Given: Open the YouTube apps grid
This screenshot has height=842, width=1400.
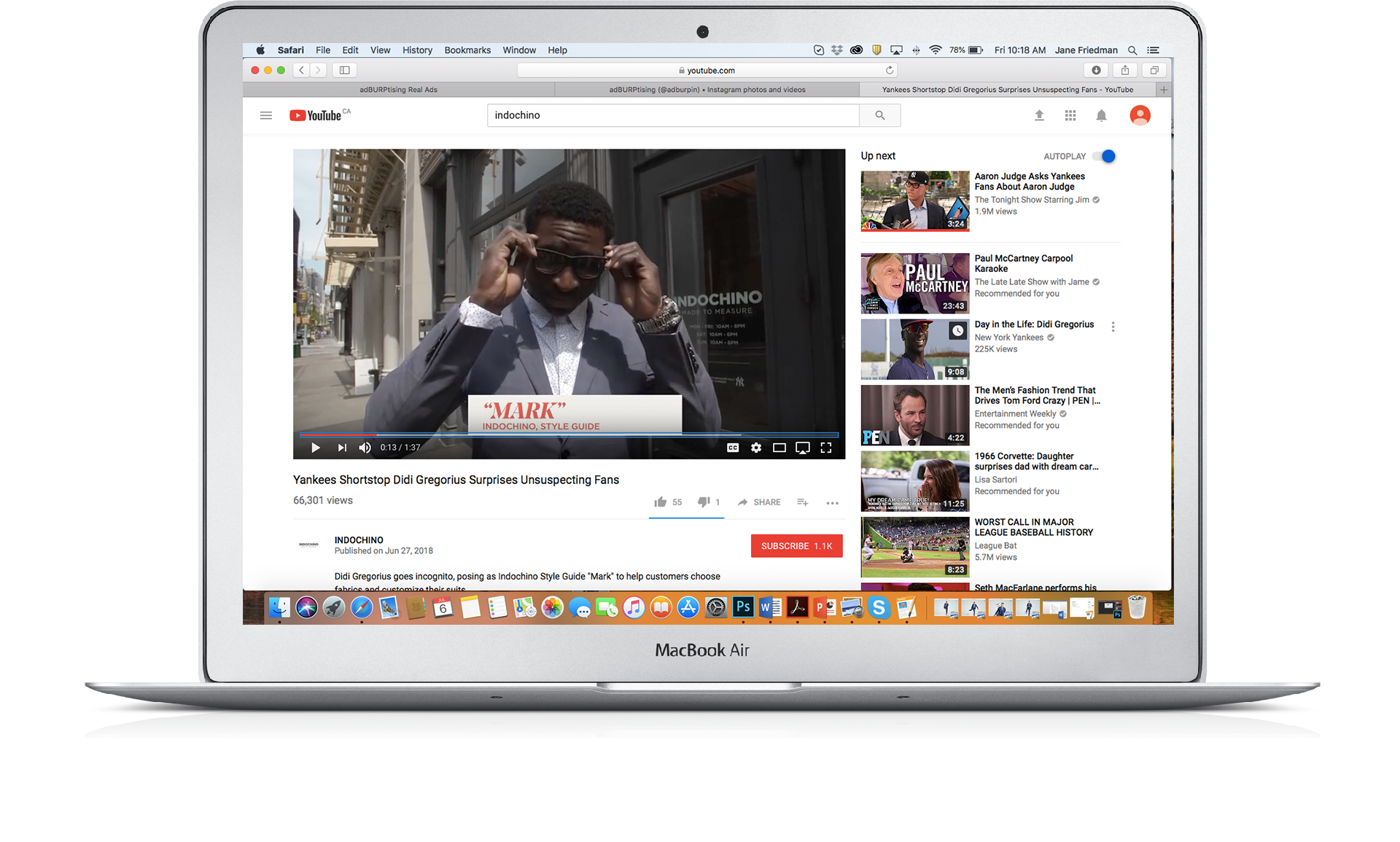Looking at the screenshot, I should pos(1070,115).
